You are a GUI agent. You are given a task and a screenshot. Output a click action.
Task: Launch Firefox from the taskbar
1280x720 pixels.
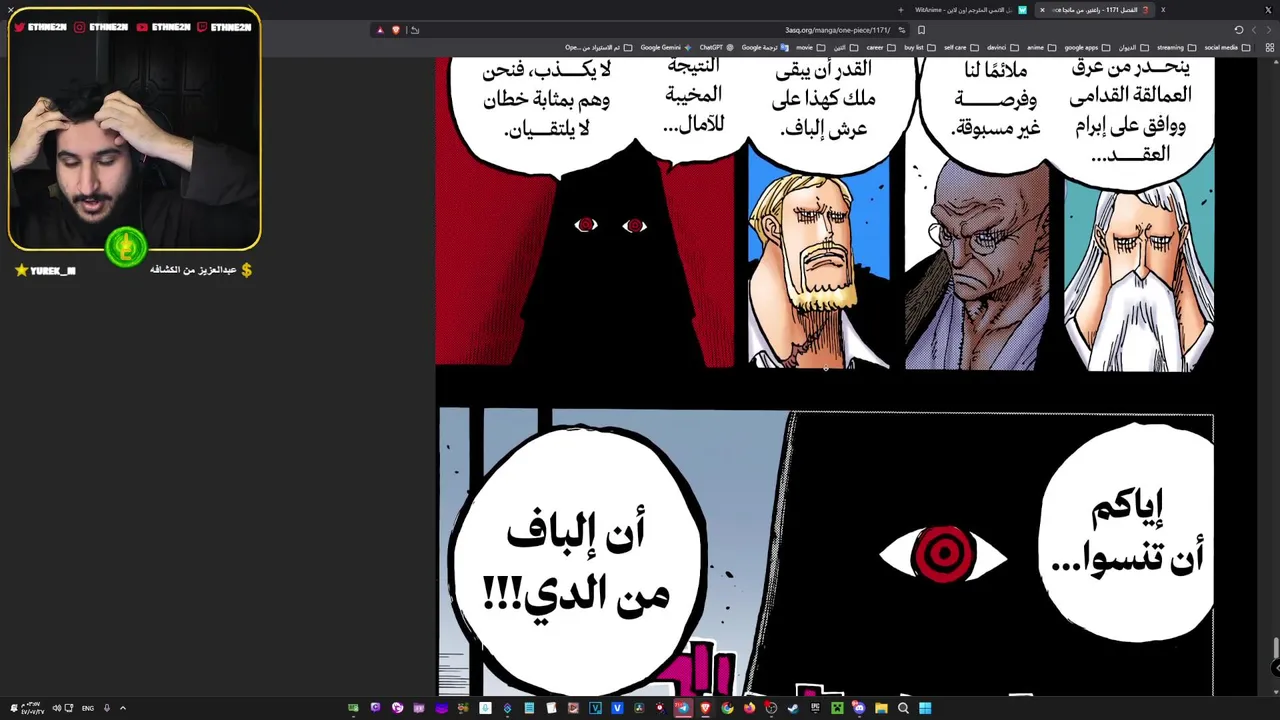[x=749, y=708]
